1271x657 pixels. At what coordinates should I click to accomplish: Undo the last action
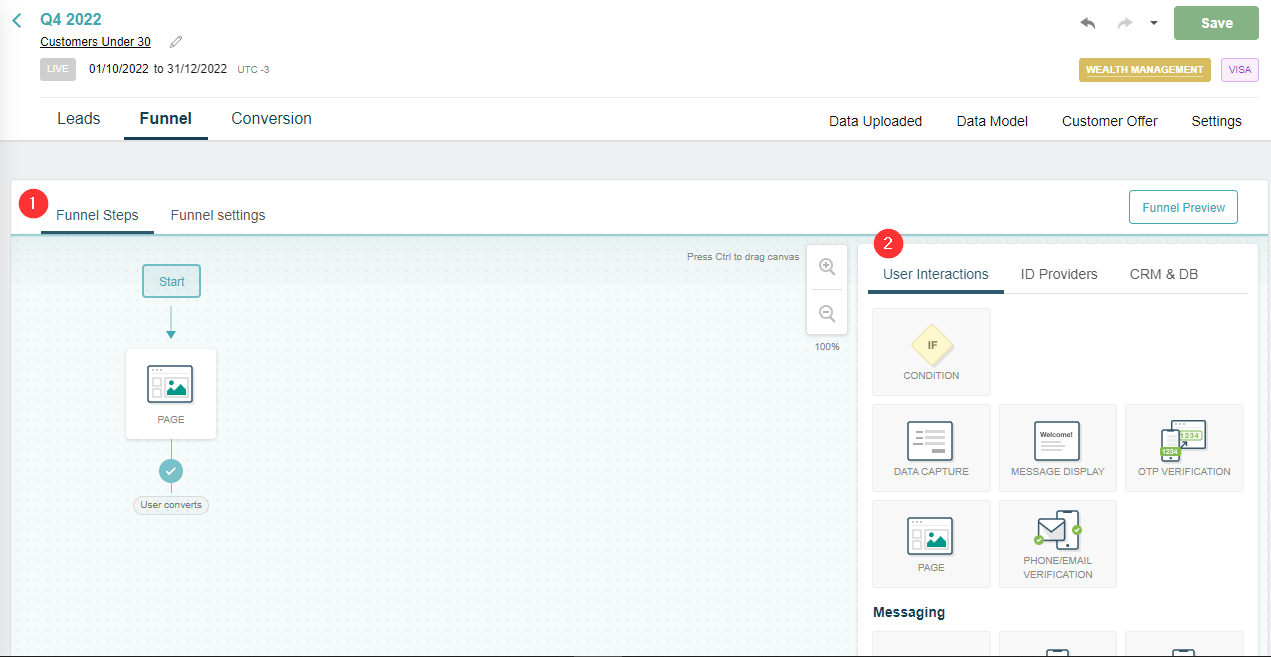coord(1088,23)
